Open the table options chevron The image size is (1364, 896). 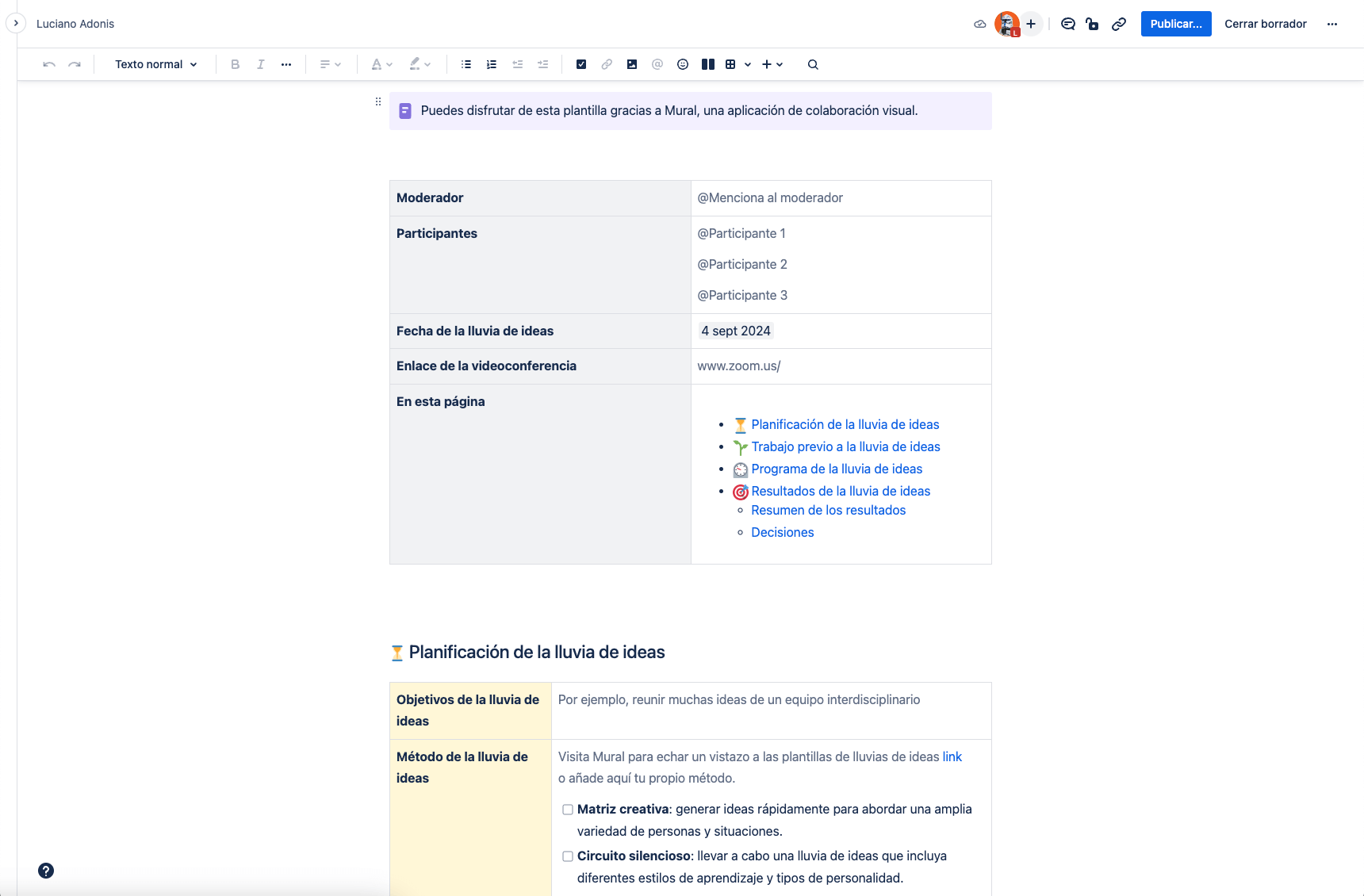[746, 64]
